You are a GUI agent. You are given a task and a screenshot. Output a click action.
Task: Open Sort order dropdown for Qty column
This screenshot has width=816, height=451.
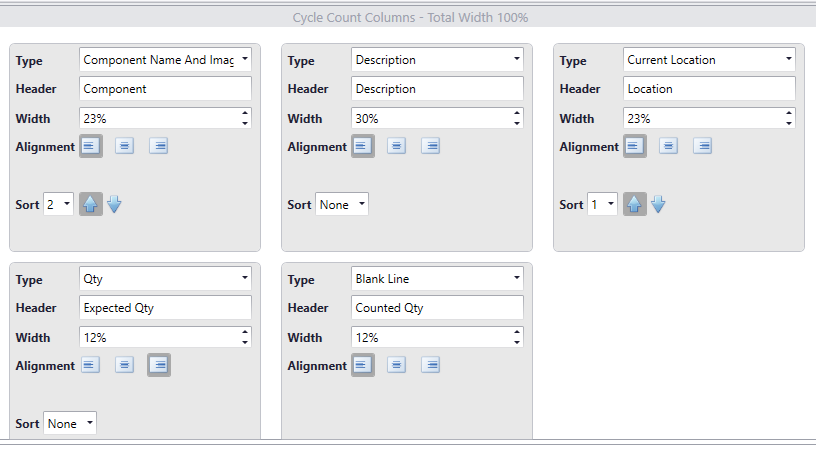[70, 423]
